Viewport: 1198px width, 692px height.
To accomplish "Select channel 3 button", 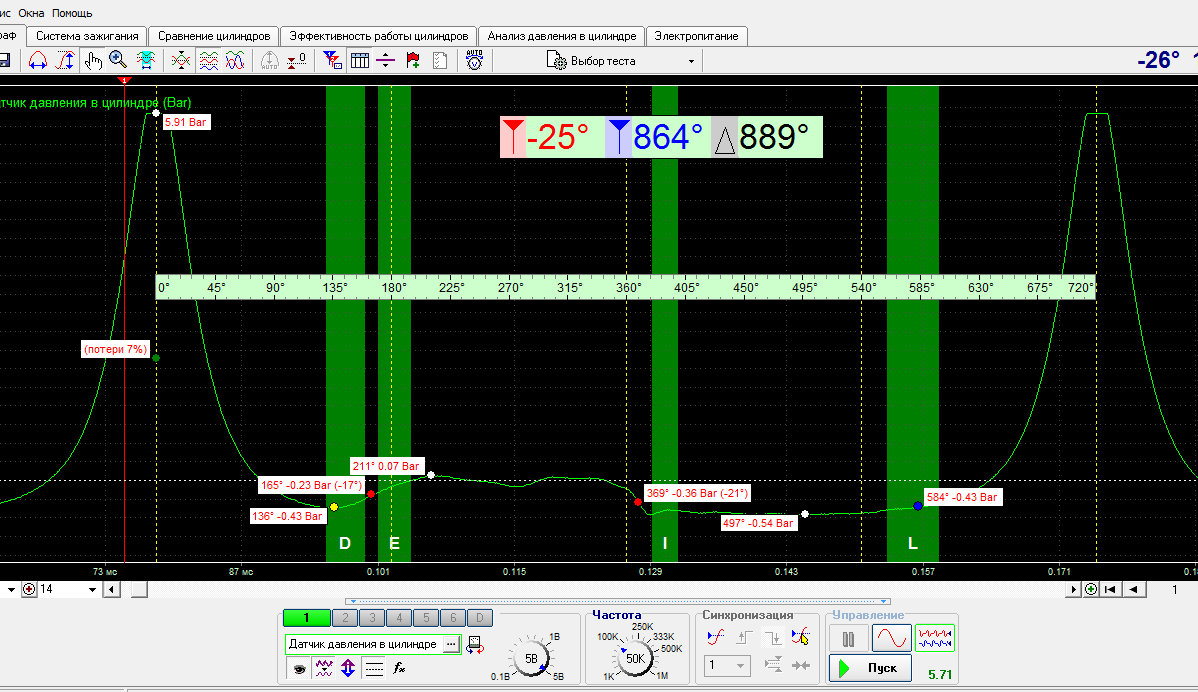I will [x=372, y=618].
